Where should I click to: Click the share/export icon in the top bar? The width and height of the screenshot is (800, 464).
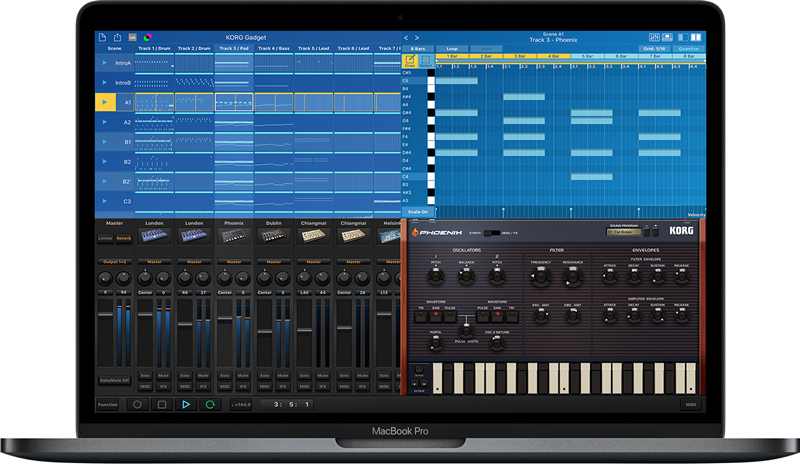tap(117, 37)
